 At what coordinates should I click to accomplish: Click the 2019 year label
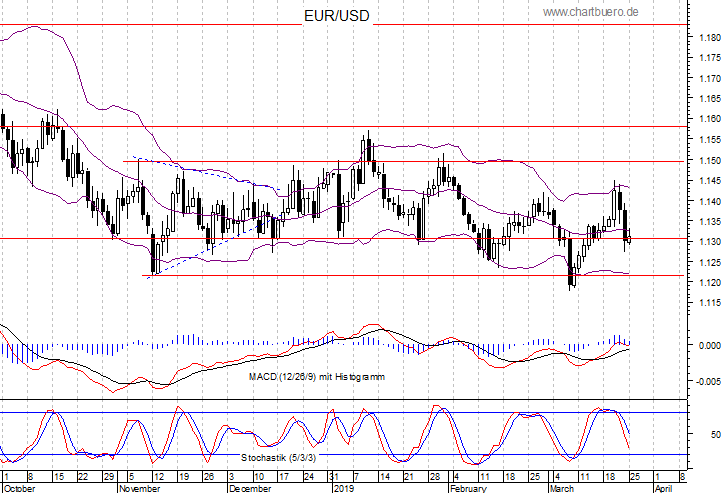pos(344,488)
